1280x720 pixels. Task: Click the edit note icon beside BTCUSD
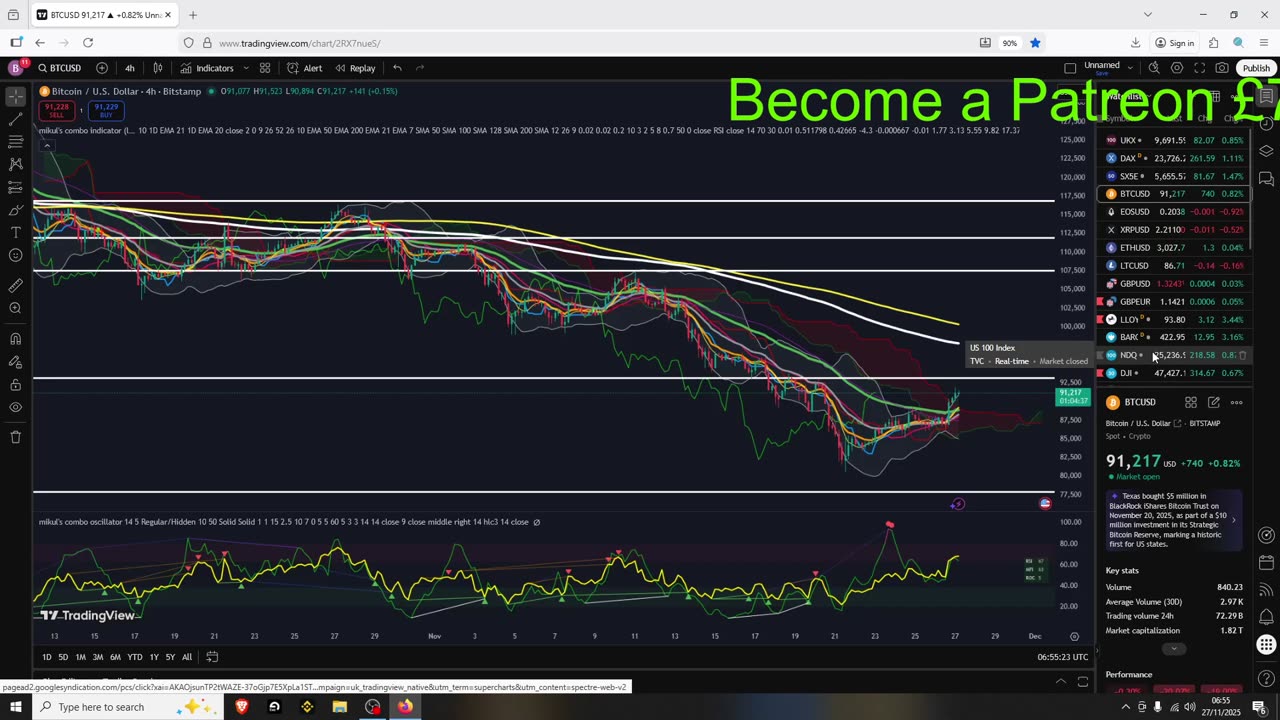pos(1214,402)
